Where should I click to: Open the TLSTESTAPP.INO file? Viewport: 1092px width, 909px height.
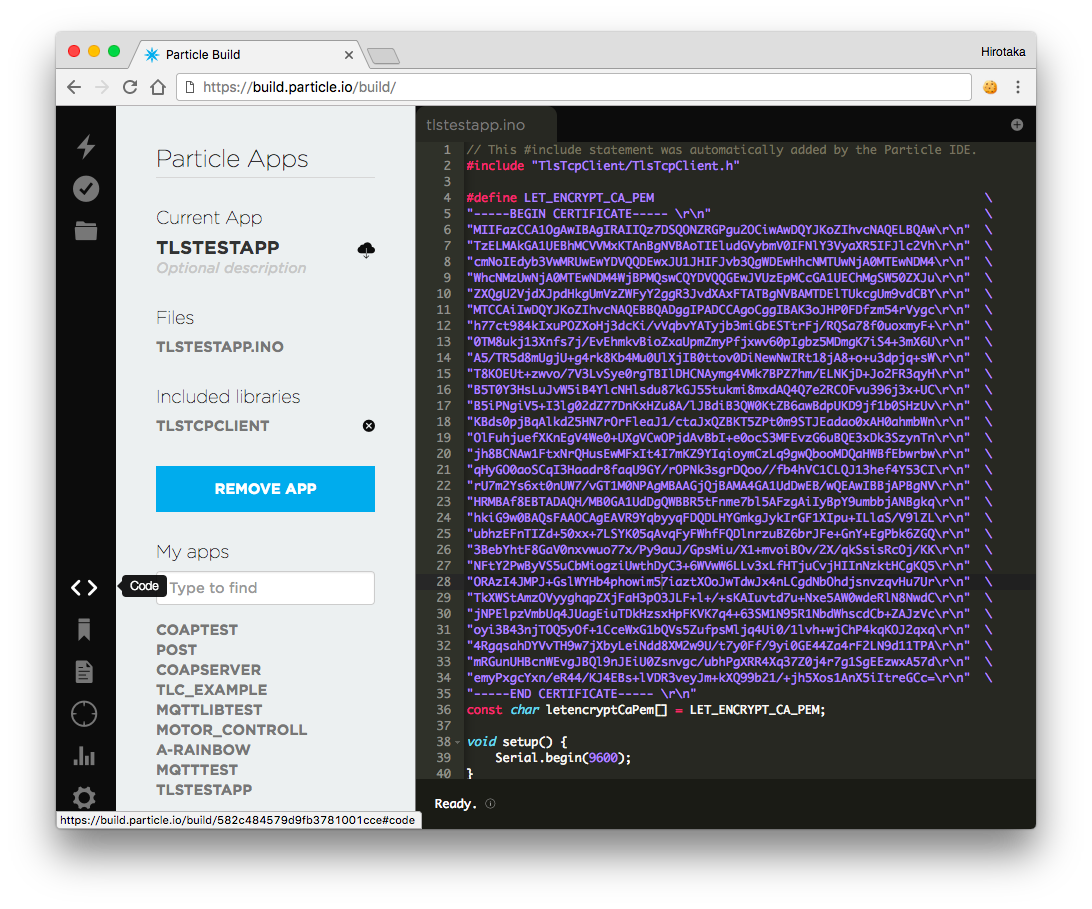pos(220,347)
